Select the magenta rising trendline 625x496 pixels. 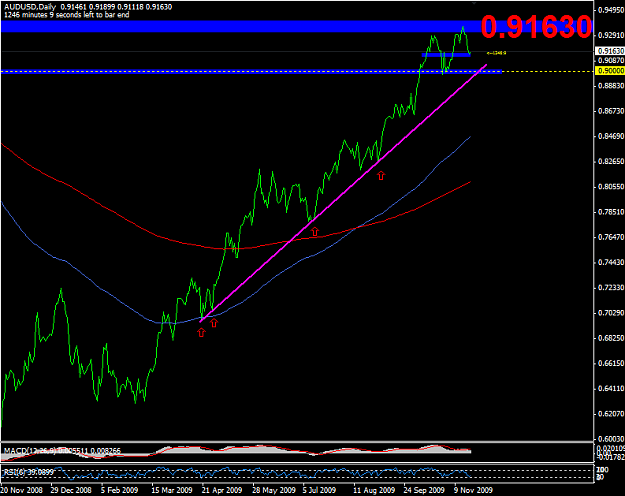pyautogui.click(x=343, y=191)
